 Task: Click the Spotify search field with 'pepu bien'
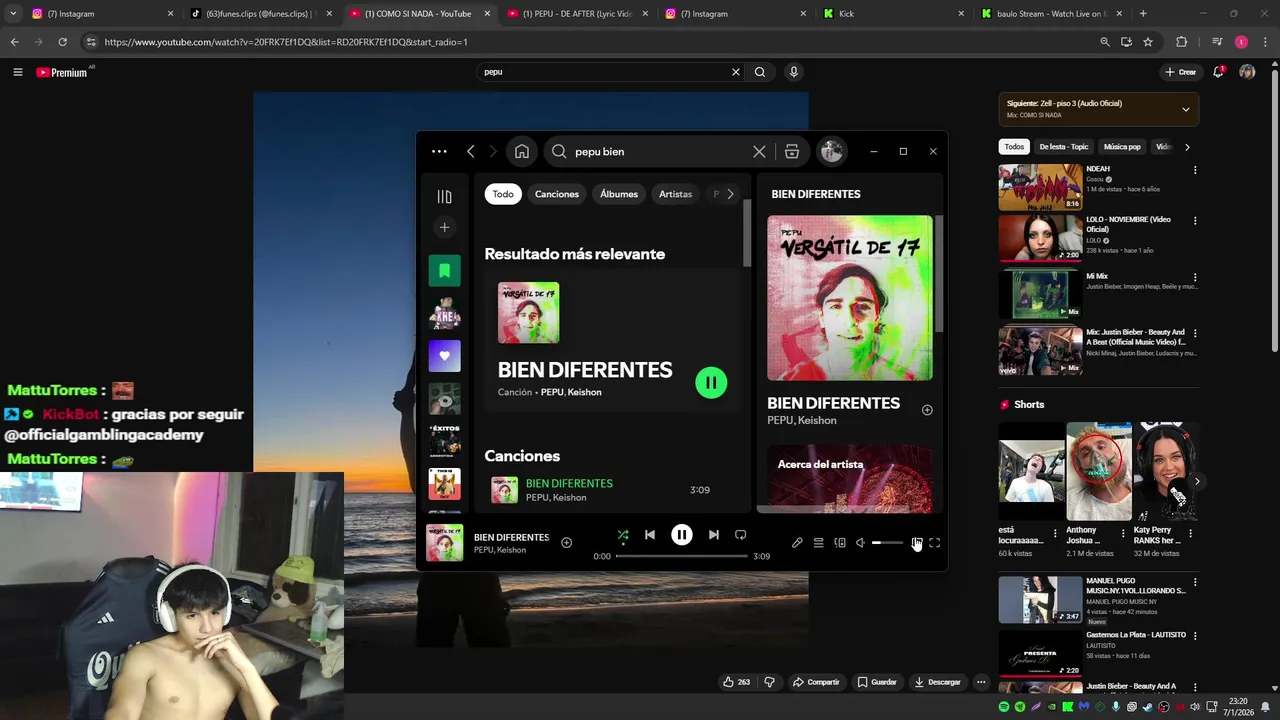650,152
